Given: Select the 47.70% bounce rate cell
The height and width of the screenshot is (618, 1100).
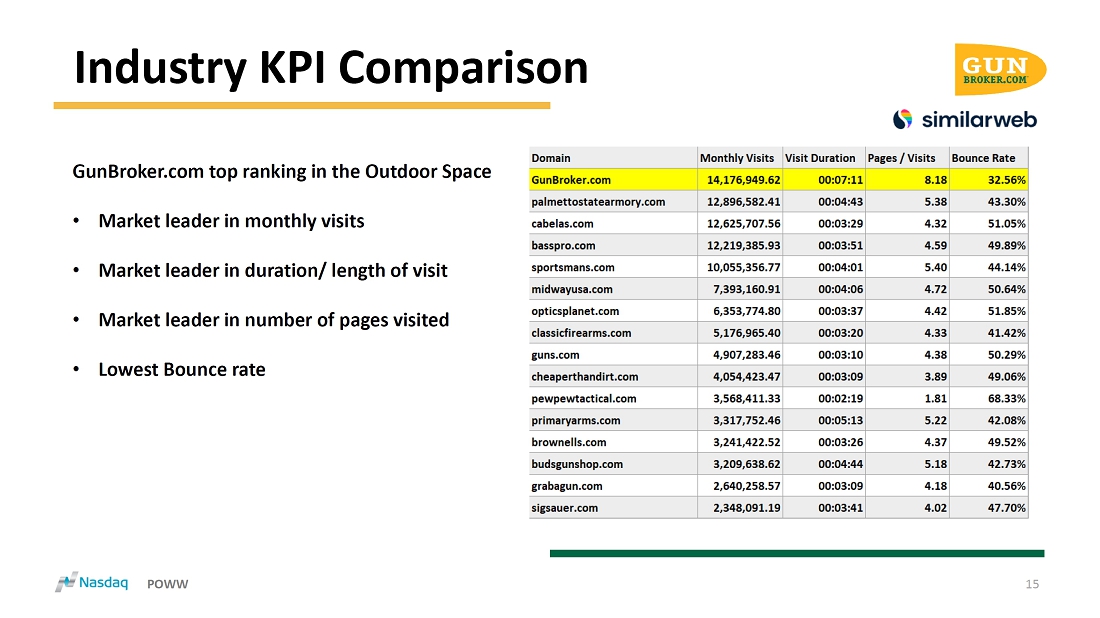Looking at the screenshot, I should point(988,507).
